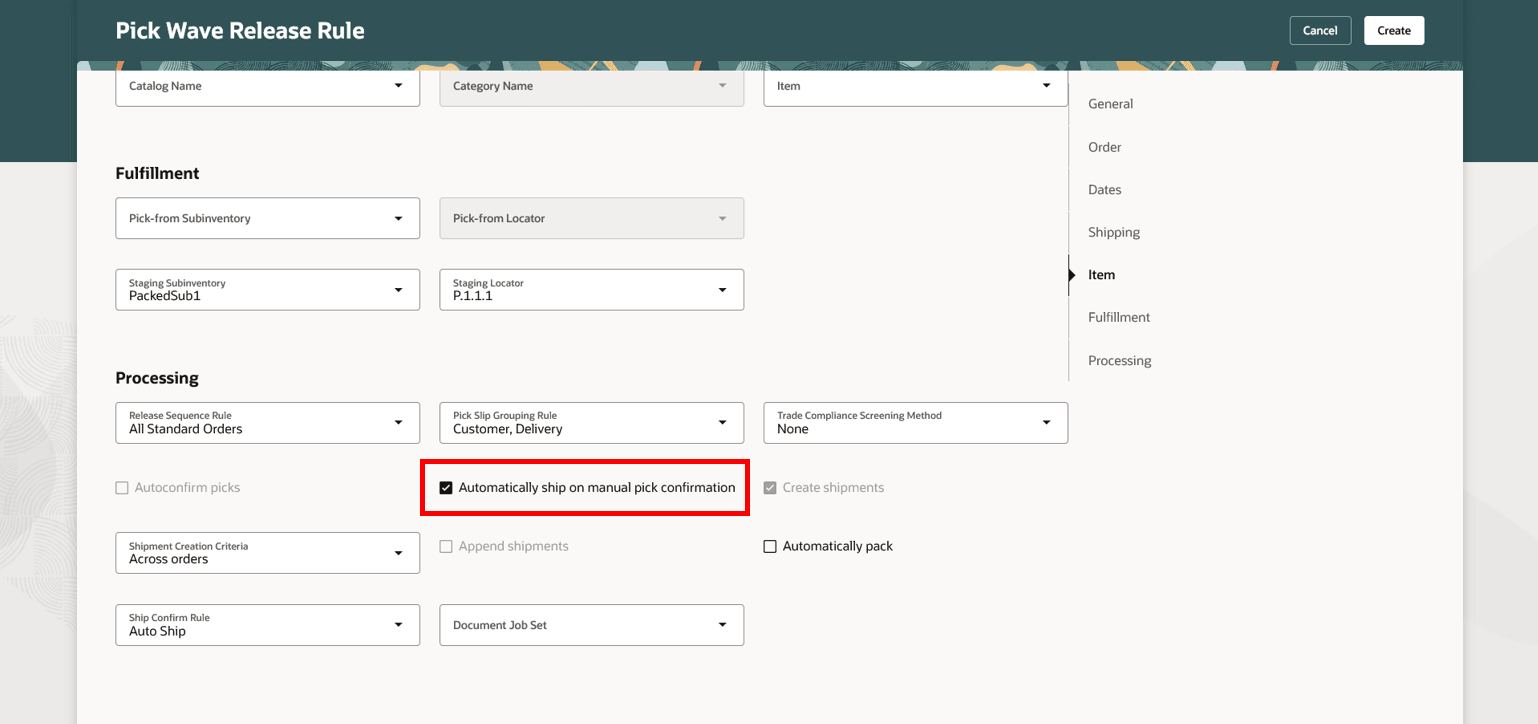Jump to Order section in side navigation
The image size is (1538, 724).
1105,147
